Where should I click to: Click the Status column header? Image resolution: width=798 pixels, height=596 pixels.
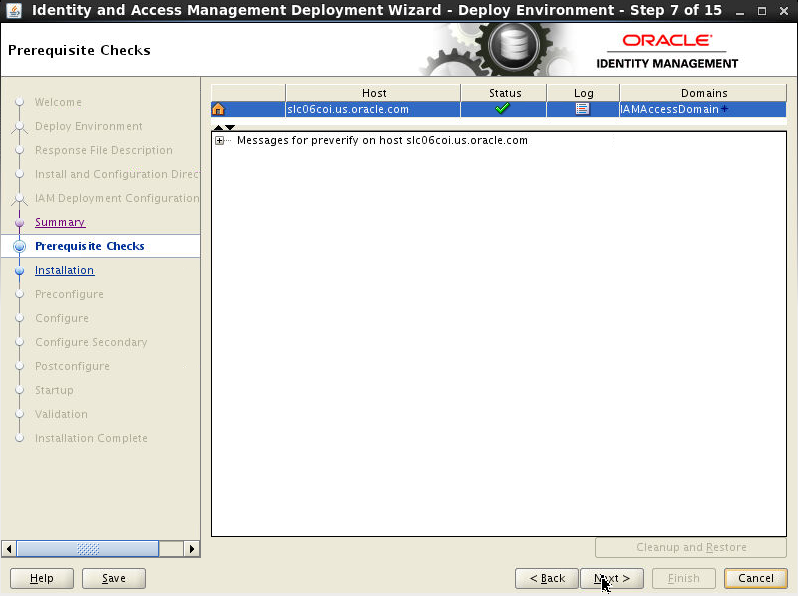point(504,93)
